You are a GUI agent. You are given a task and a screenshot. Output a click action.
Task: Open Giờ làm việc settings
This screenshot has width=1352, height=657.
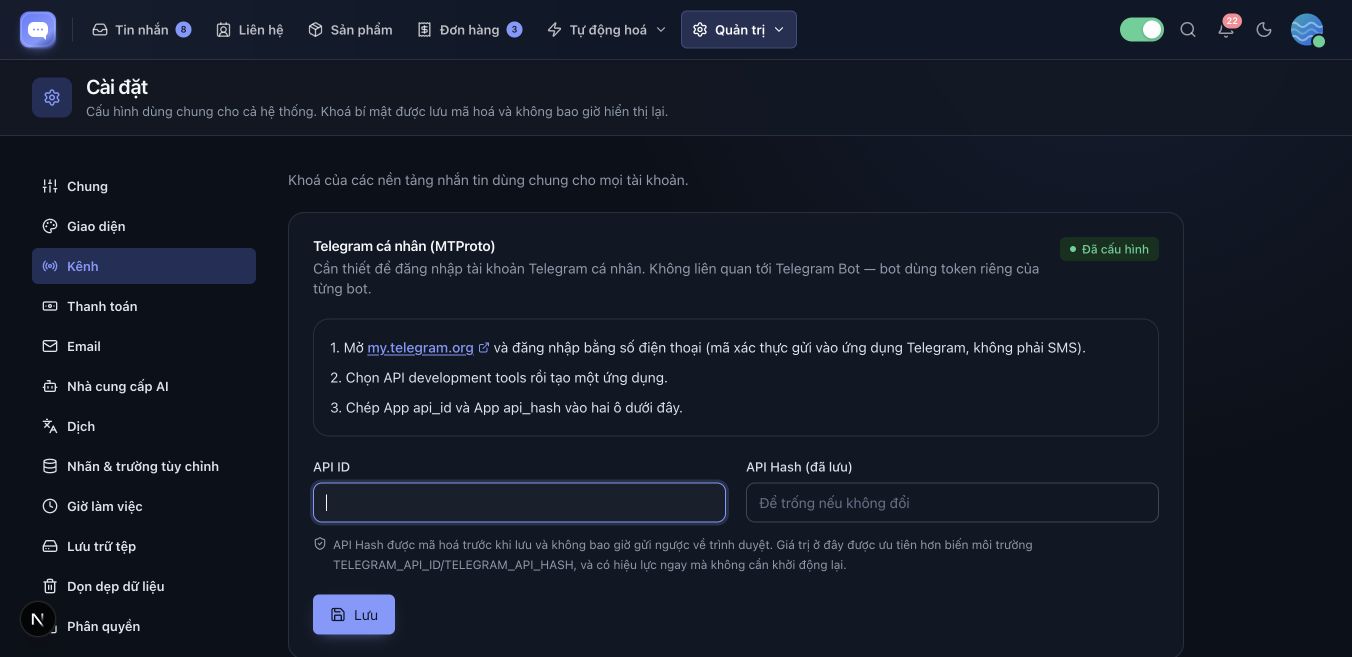coord(144,506)
